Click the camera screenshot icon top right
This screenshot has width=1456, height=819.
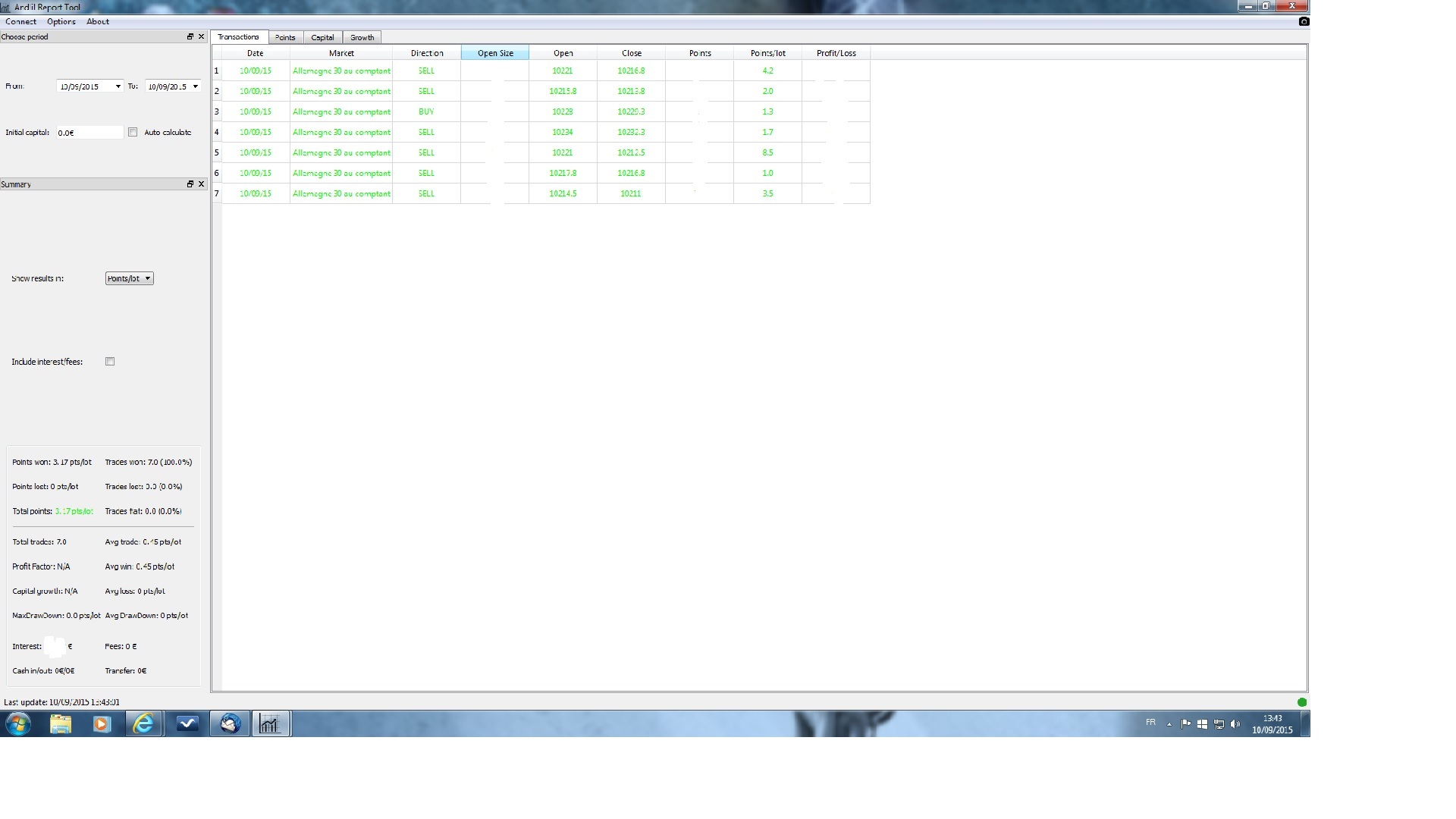pyautogui.click(x=1304, y=21)
